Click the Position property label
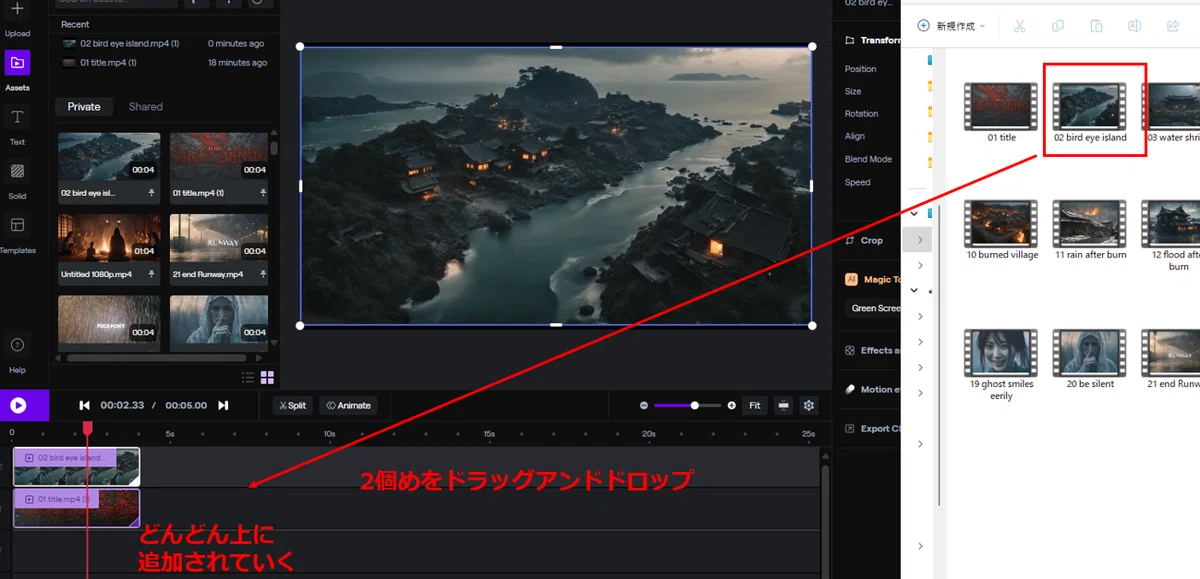1200x579 pixels. tap(860, 69)
